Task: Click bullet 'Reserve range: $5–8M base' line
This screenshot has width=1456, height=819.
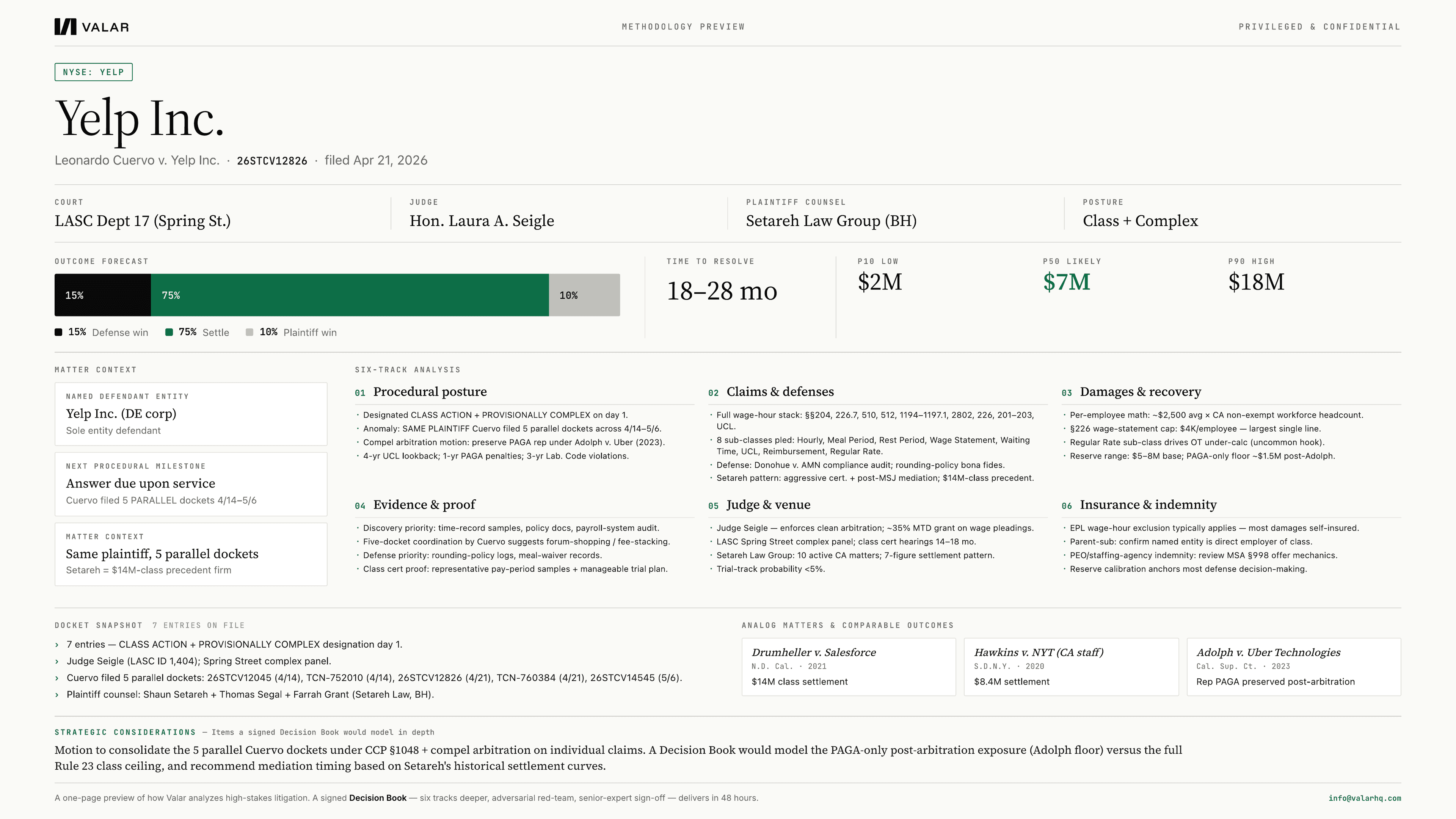Action: click(1202, 456)
